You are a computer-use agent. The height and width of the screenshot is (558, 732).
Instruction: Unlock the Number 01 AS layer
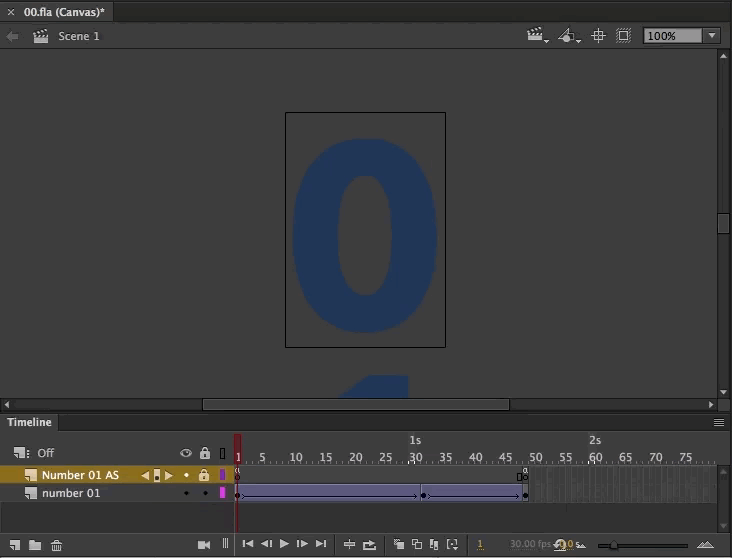pyautogui.click(x=204, y=475)
